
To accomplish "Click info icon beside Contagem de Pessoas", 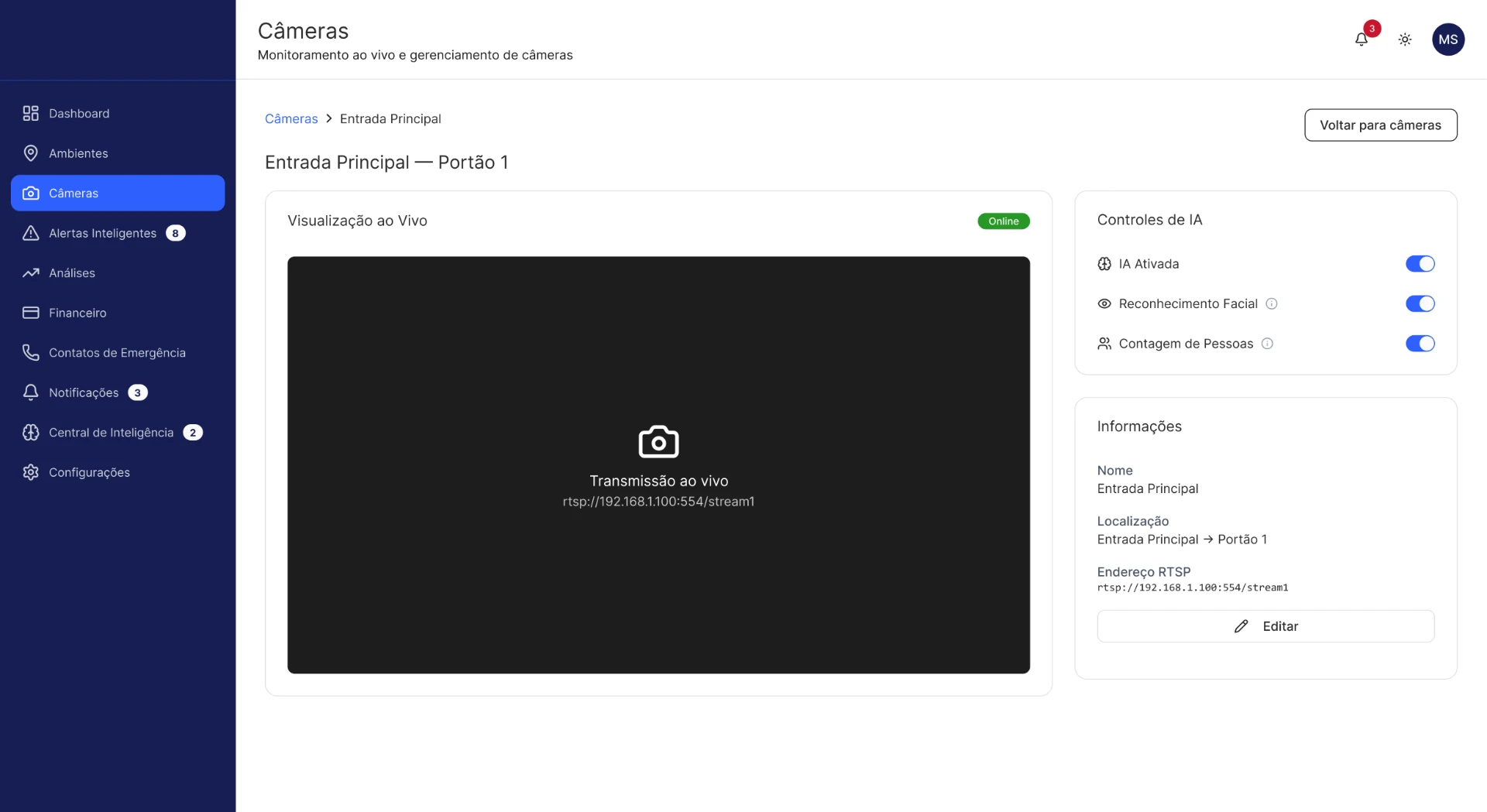I will (x=1267, y=344).
